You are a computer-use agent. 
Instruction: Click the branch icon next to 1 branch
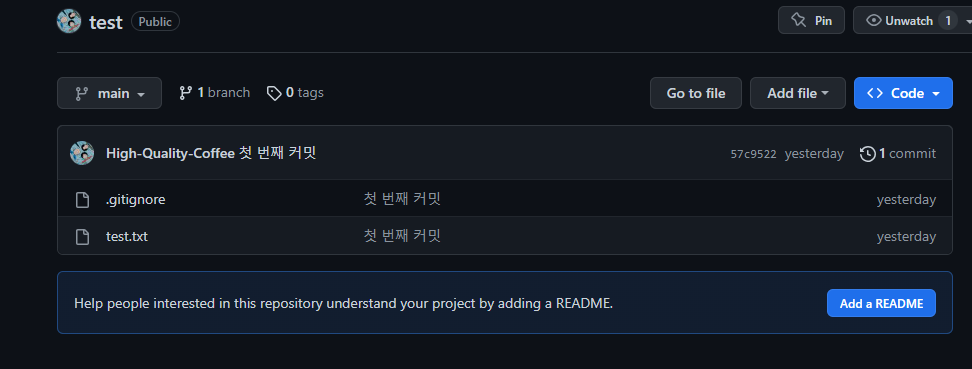[185, 93]
